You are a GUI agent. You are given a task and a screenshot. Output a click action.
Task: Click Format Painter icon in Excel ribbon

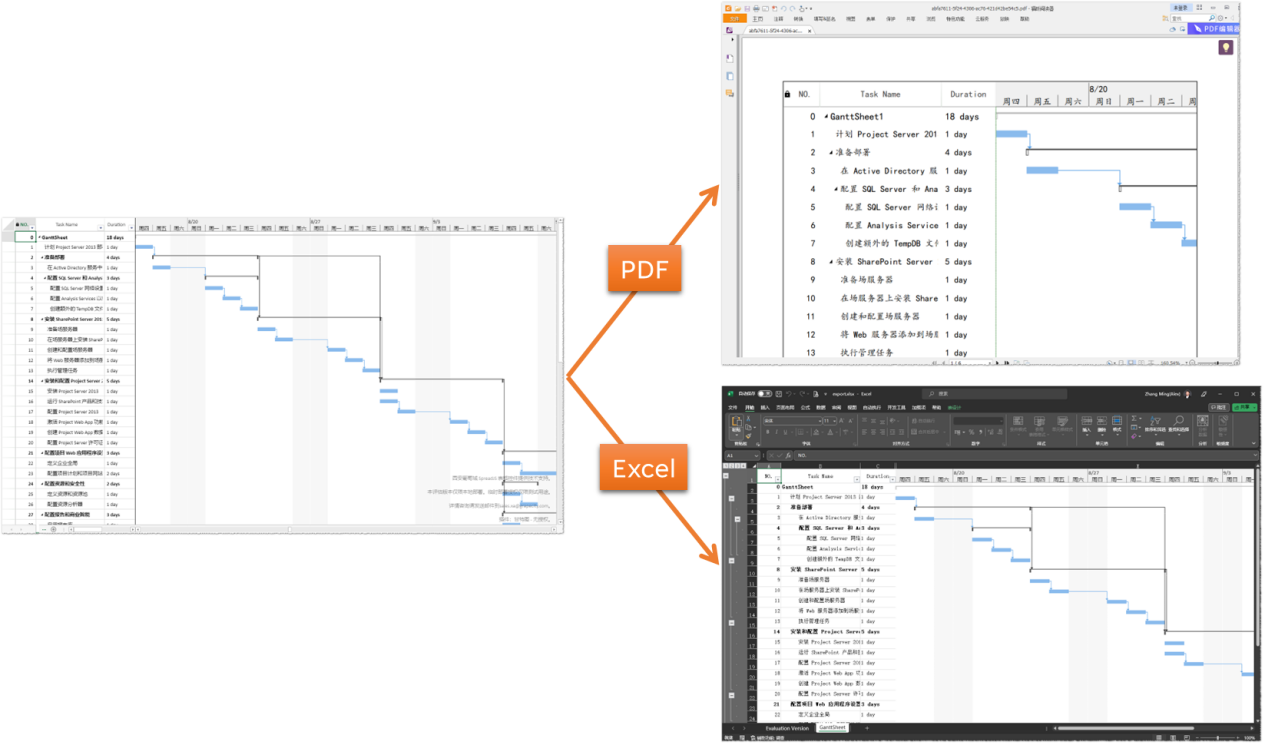click(x=748, y=435)
